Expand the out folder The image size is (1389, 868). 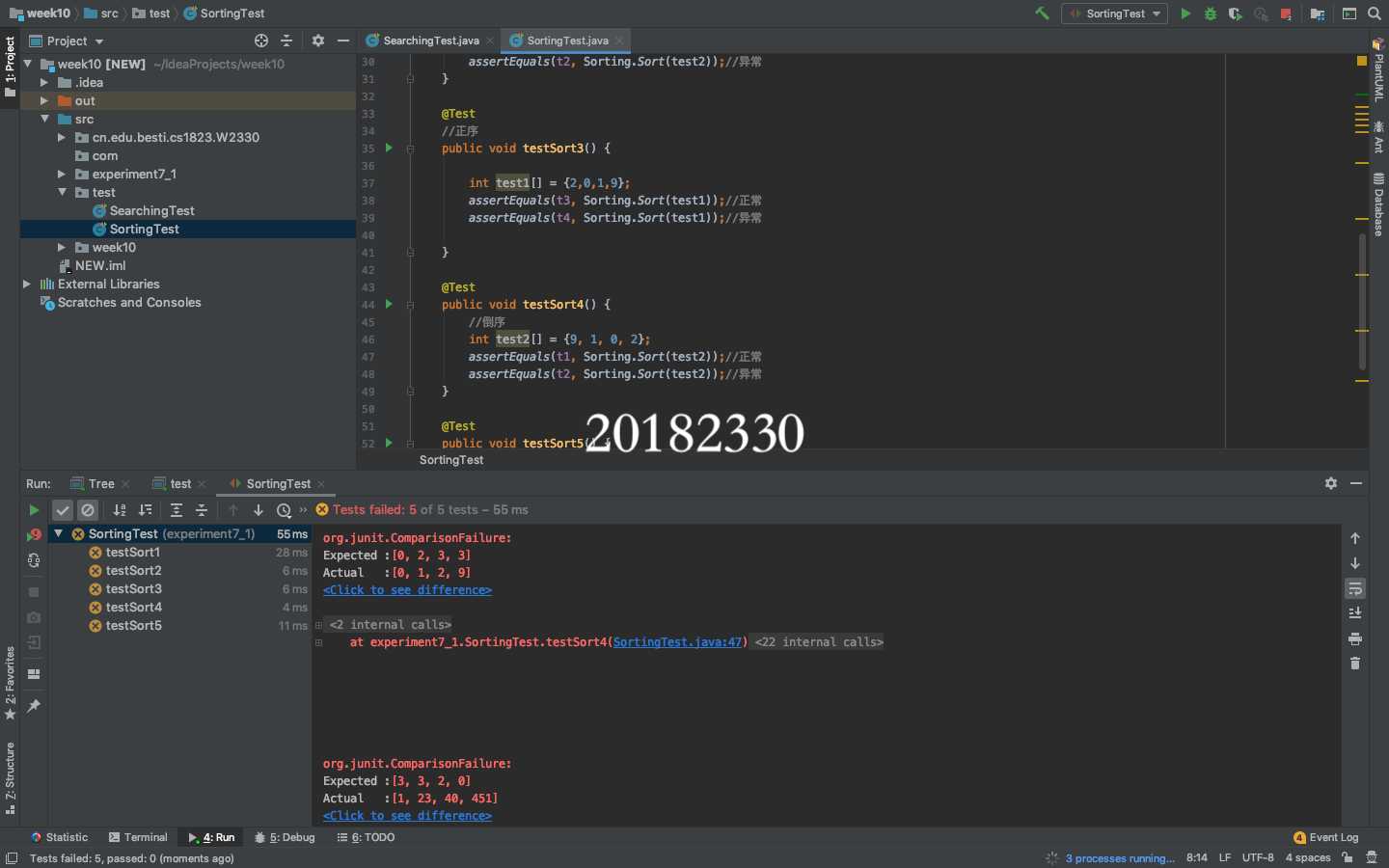44,100
